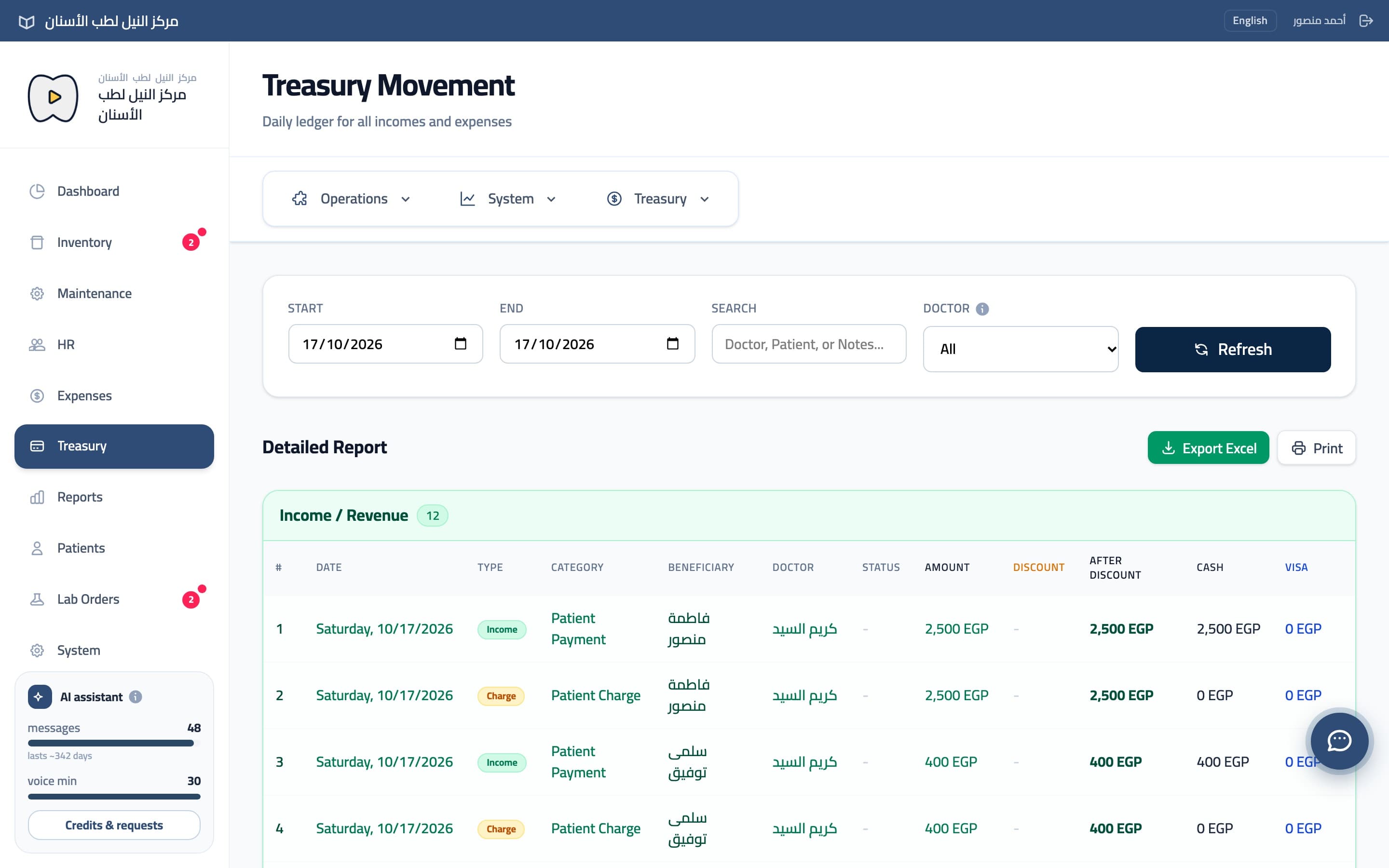Click the Print button

(x=1317, y=448)
